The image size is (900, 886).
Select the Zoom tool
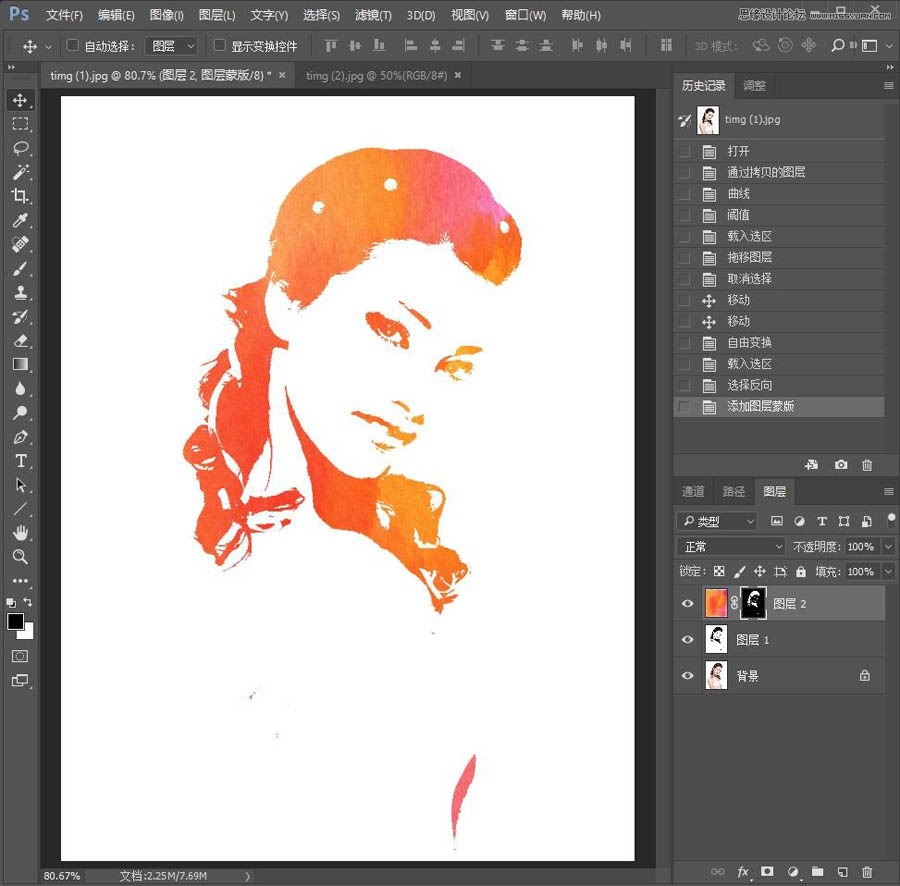pos(20,557)
